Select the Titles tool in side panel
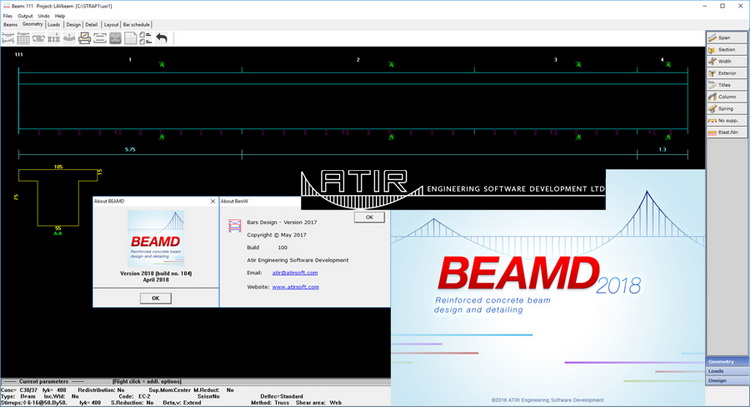The width and height of the screenshot is (750, 407). (726, 85)
